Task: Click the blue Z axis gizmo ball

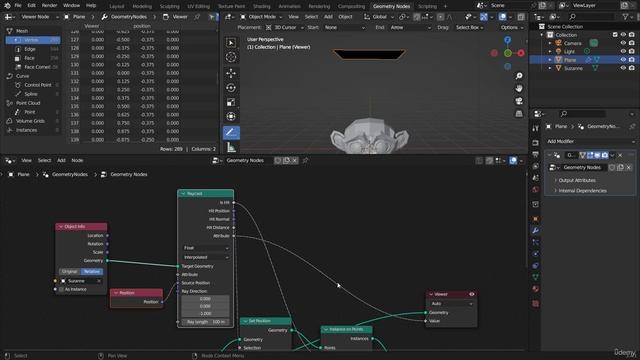Action: (x=507, y=40)
